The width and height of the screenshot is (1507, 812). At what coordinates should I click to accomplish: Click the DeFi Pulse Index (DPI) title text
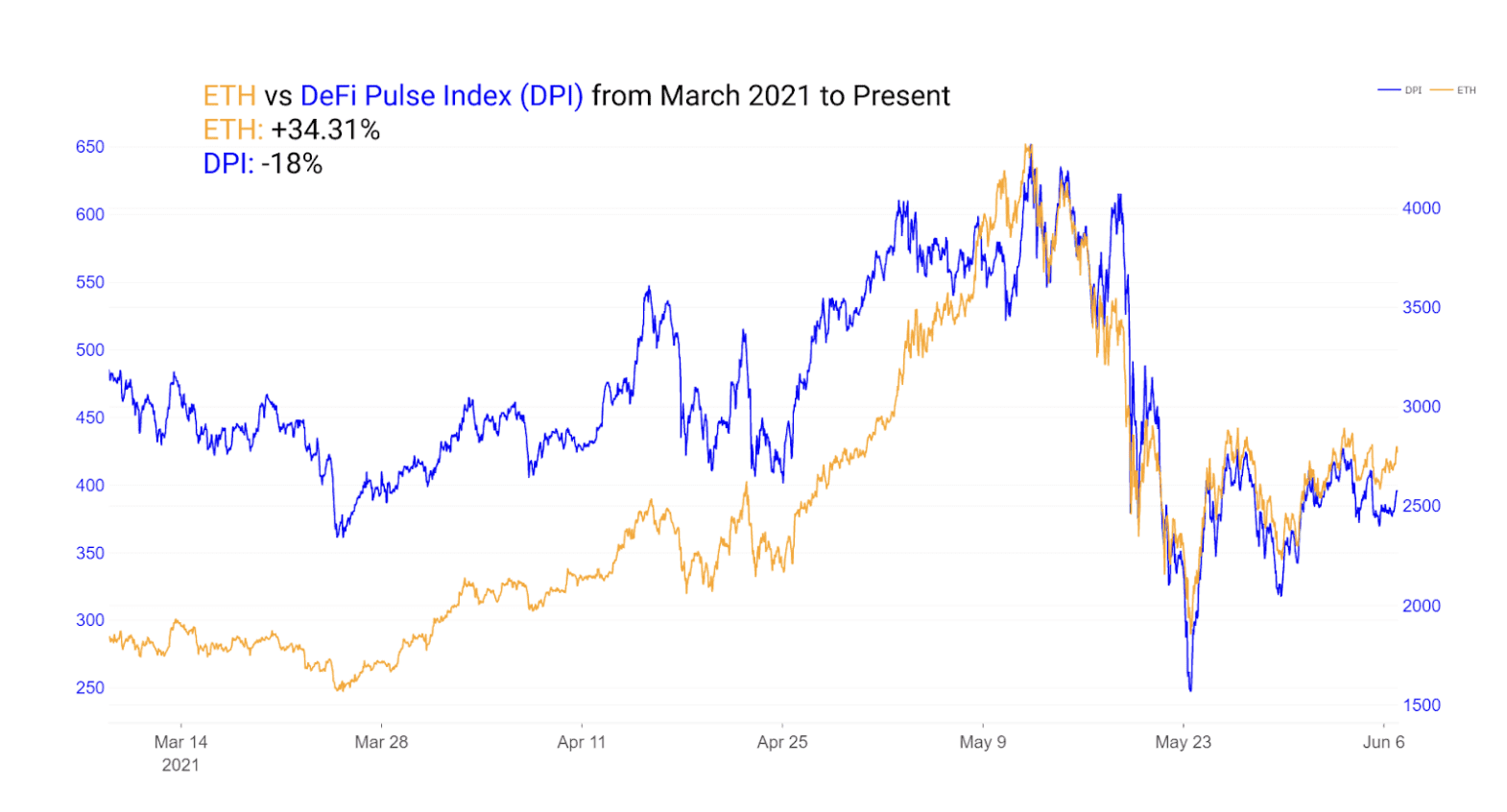pos(442,96)
